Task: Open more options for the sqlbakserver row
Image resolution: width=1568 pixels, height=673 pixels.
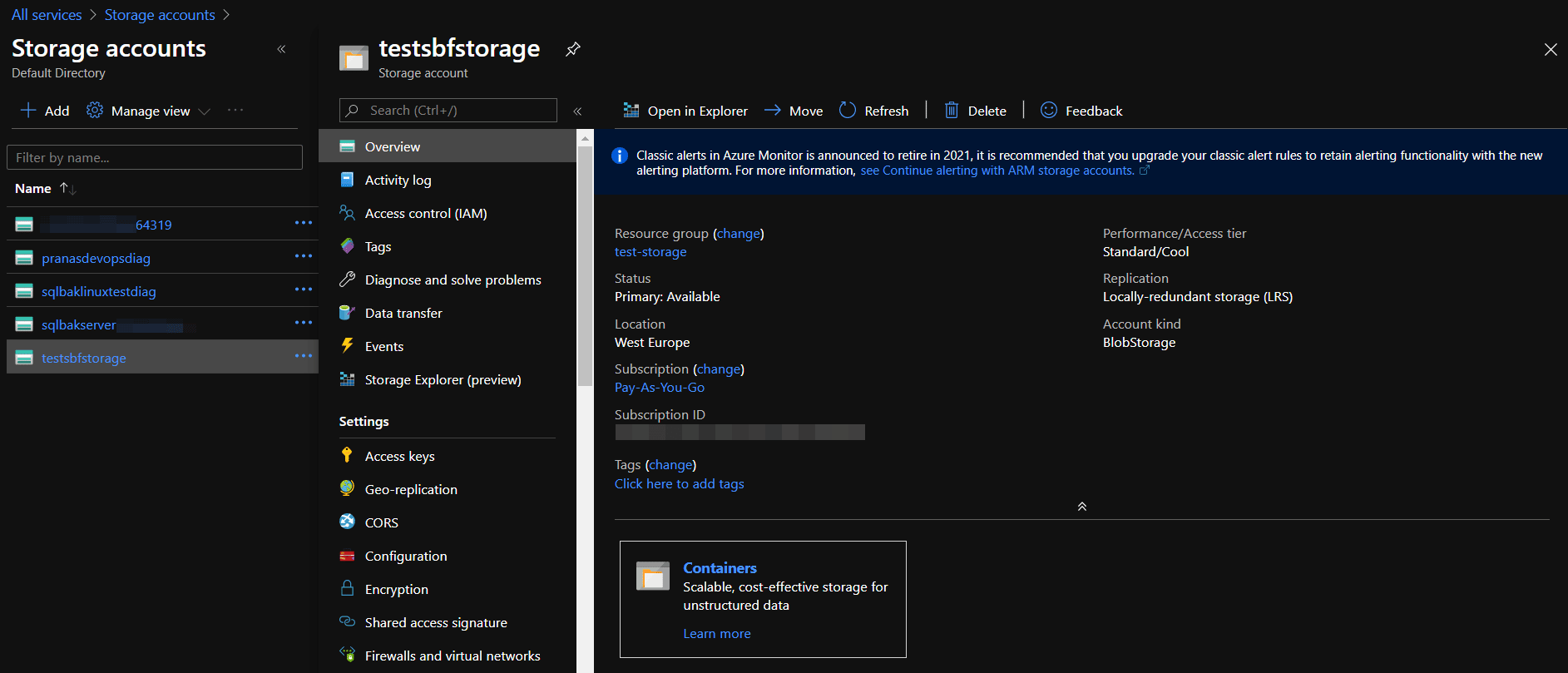Action: point(304,323)
